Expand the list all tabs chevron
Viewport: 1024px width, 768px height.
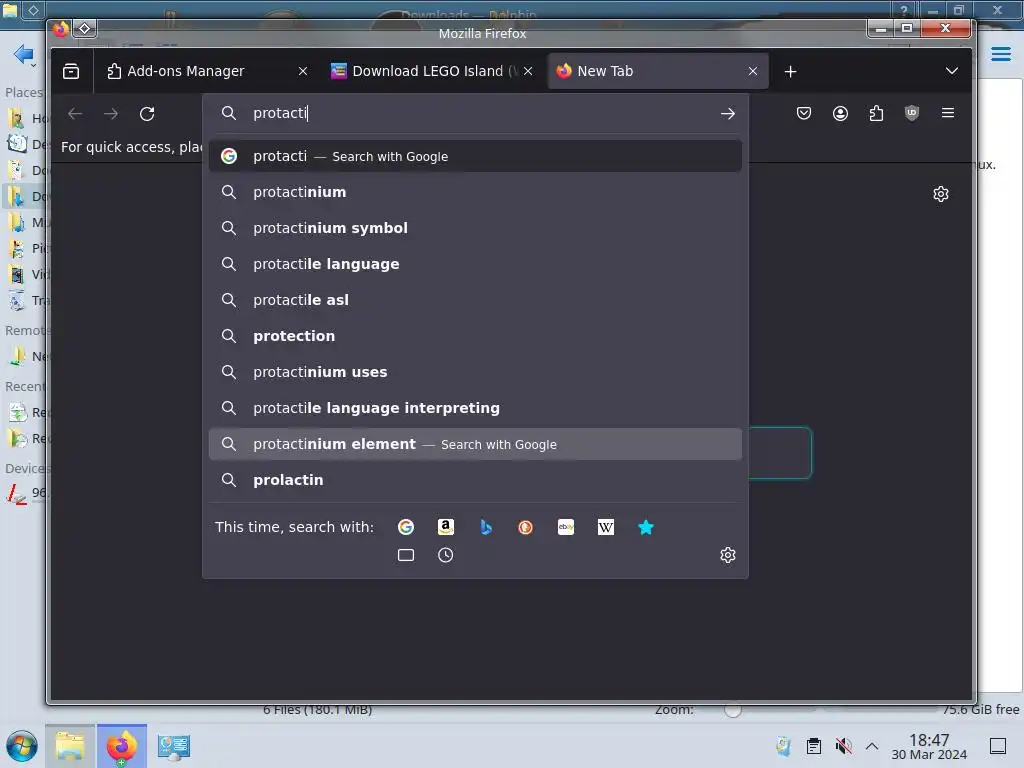pyautogui.click(x=952, y=71)
